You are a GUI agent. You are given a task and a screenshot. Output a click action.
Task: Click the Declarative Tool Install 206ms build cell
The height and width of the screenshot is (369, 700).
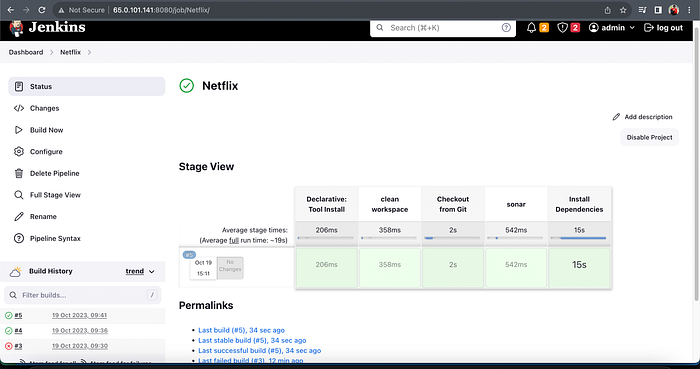326,268
